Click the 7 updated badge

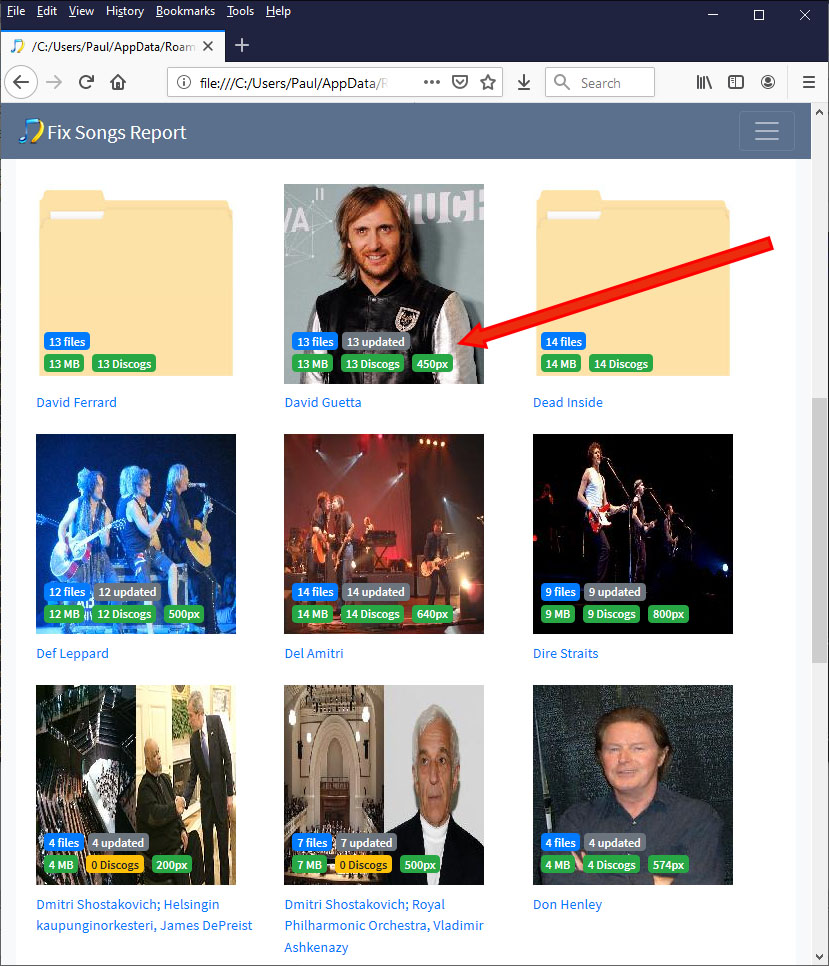(366, 843)
